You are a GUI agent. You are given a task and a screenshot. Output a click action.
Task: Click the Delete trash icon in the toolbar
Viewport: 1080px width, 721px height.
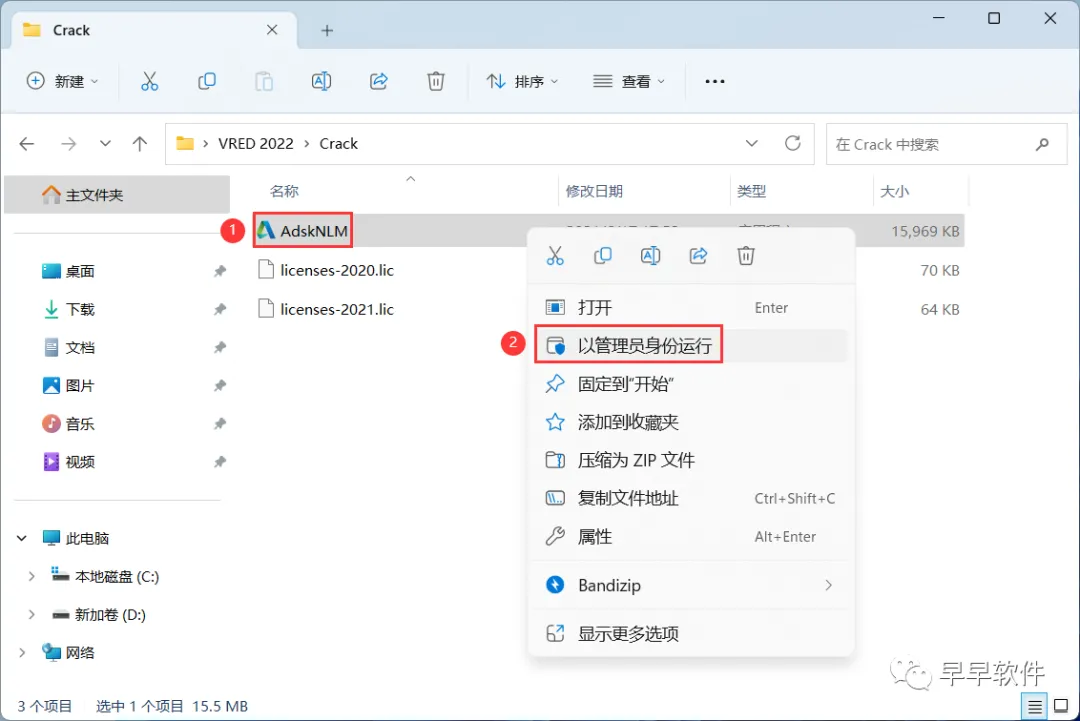click(x=435, y=81)
